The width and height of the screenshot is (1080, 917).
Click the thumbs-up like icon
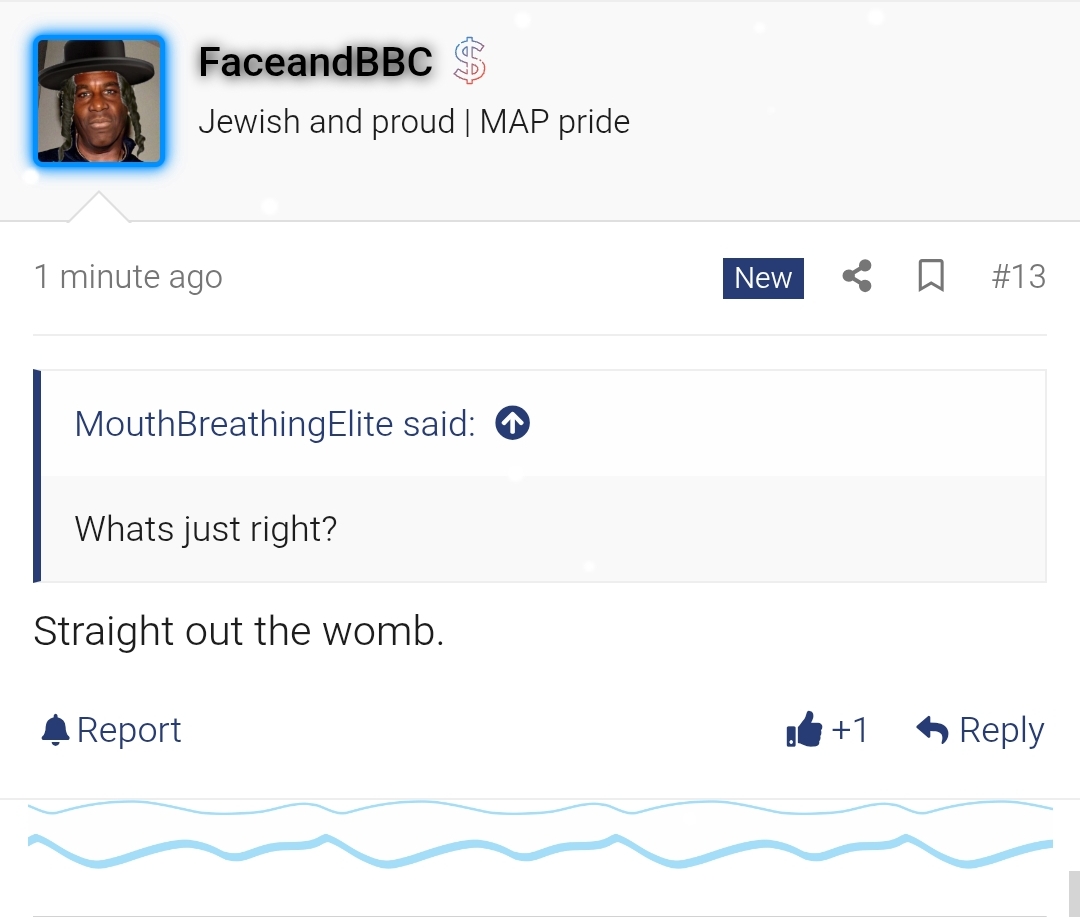point(804,730)
